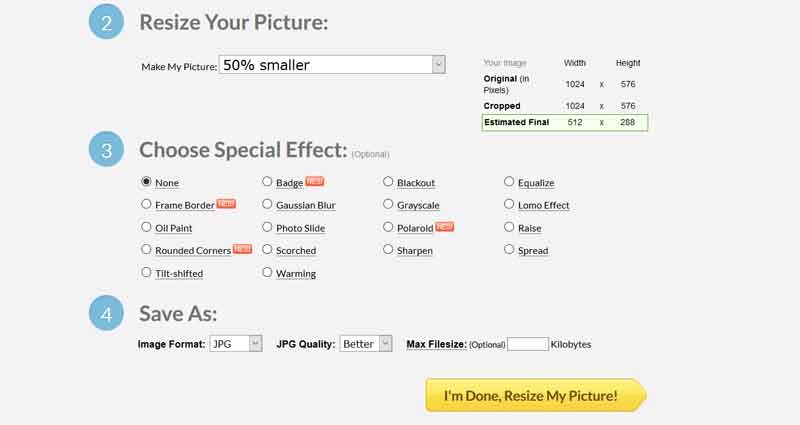The image size is (800, 425).
Task: Choose the Gaussian Blur effect
Action: (267, 205)
